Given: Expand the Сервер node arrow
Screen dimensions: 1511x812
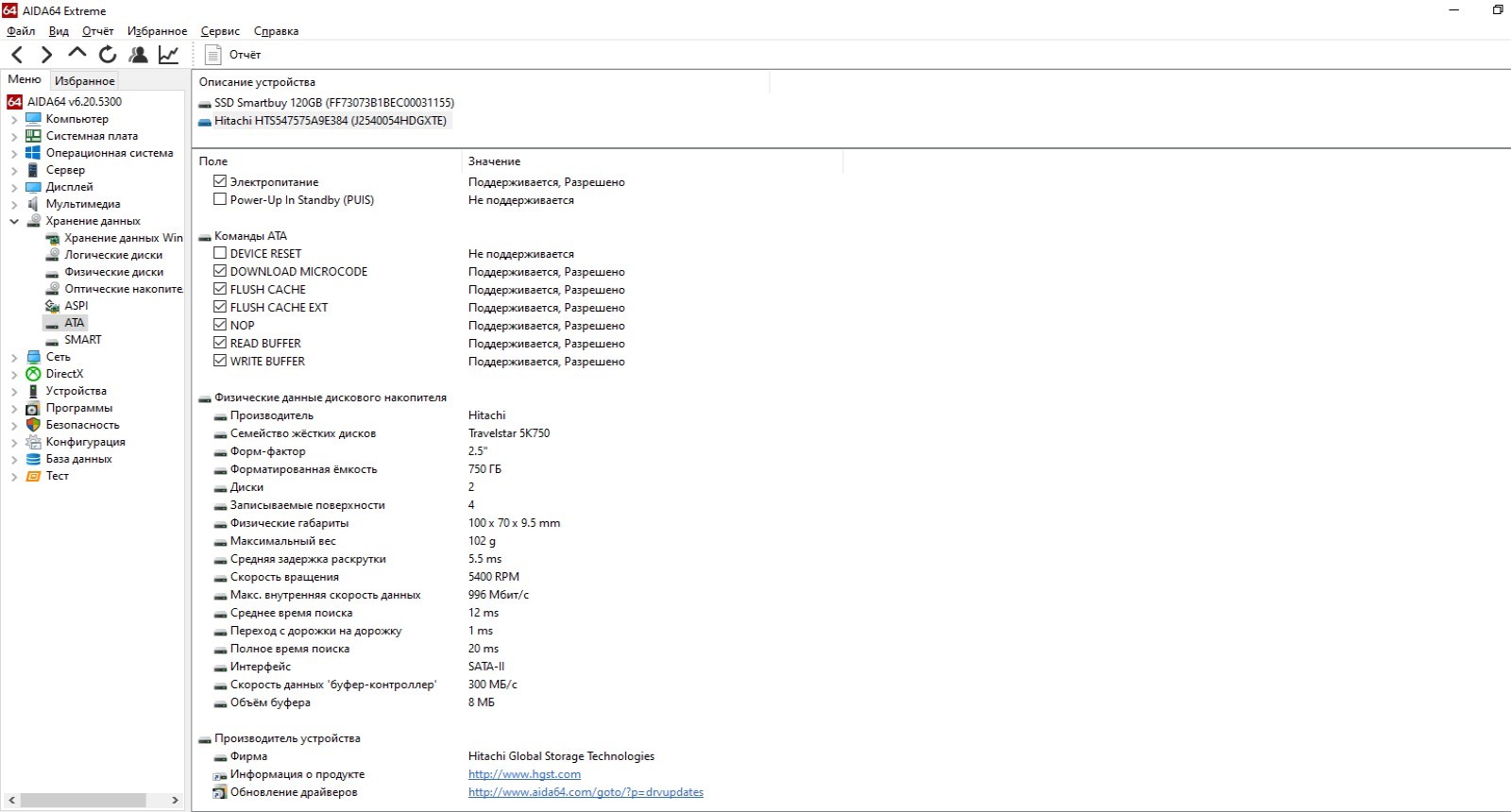Looking at the screenshot, I should [x=14, y=171].
